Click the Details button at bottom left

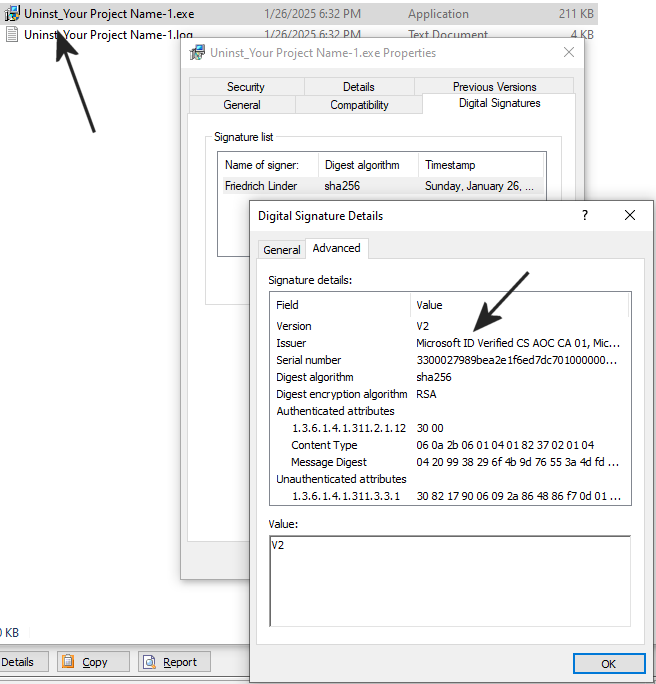click(x=17, y=662)
